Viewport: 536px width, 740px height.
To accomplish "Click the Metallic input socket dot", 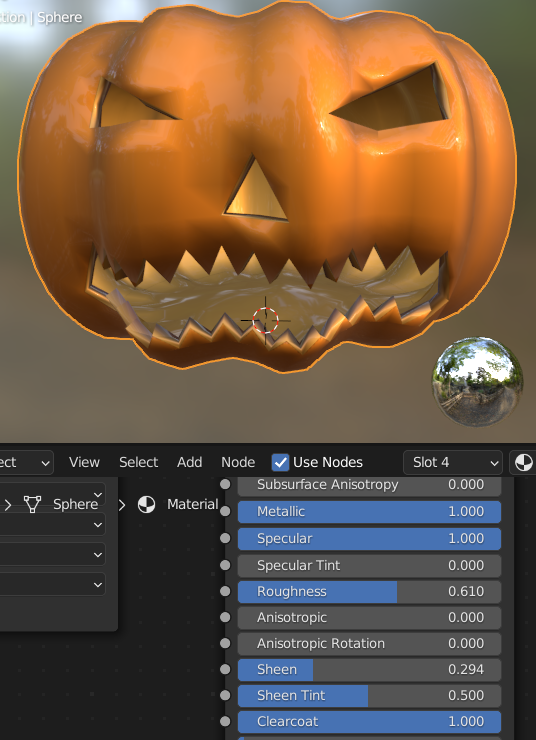I will pos(225,512).
